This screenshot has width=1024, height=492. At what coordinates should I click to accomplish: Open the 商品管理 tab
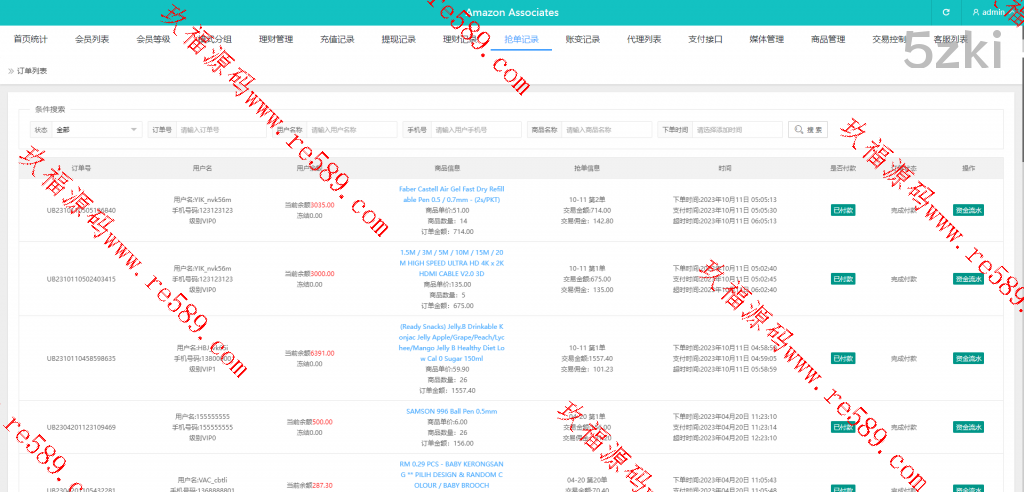pos(828,39)
